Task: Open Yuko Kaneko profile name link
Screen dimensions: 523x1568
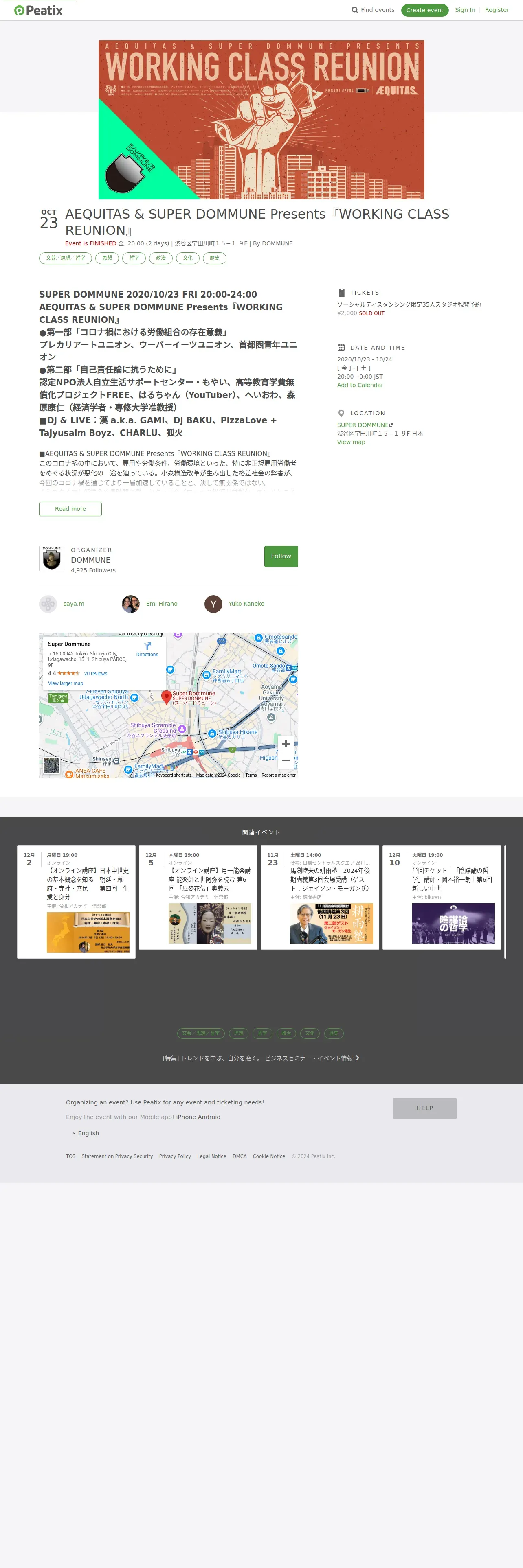Action: (x=246, y=604)
